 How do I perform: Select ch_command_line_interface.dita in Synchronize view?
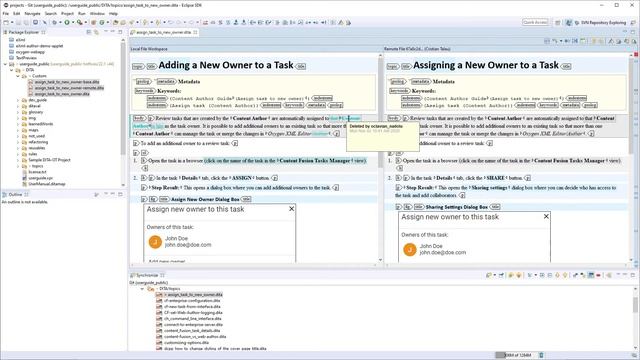click(193, 318)
